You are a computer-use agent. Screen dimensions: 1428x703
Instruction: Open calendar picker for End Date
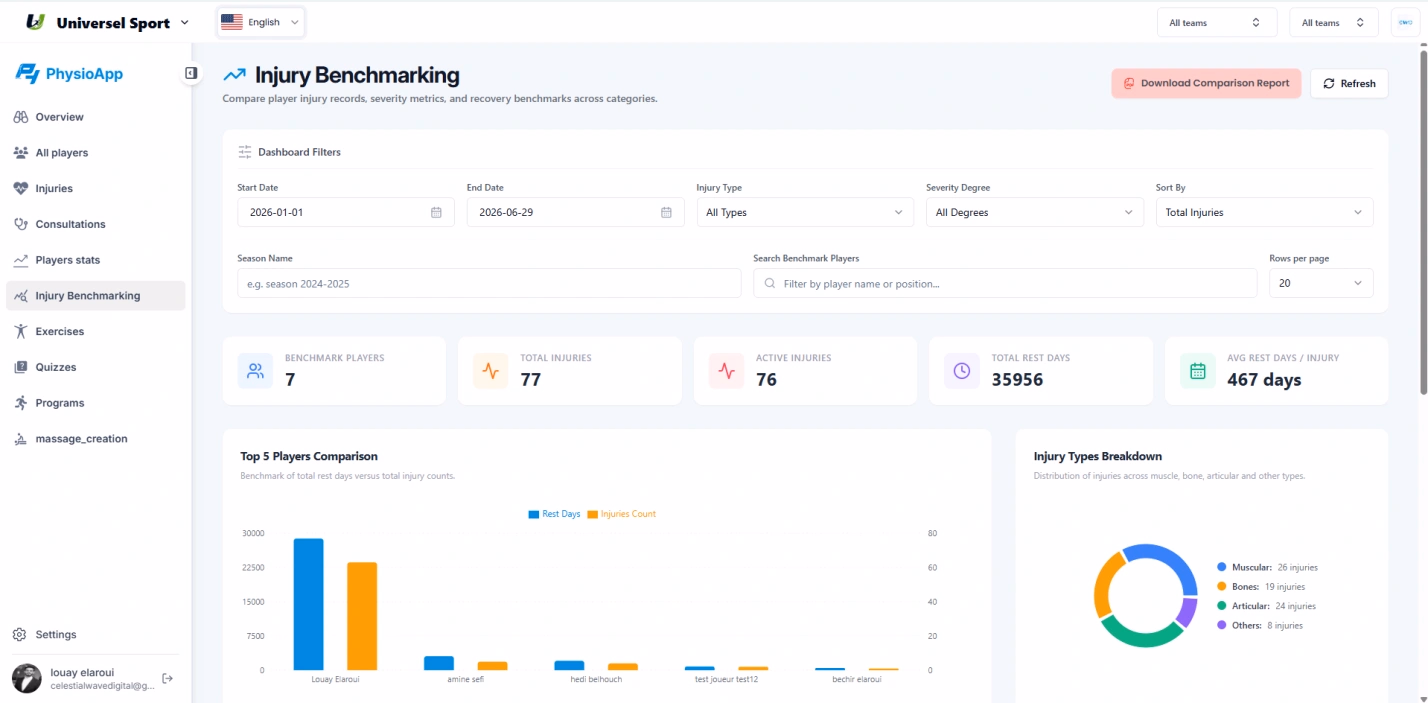[x=666, y=212]
